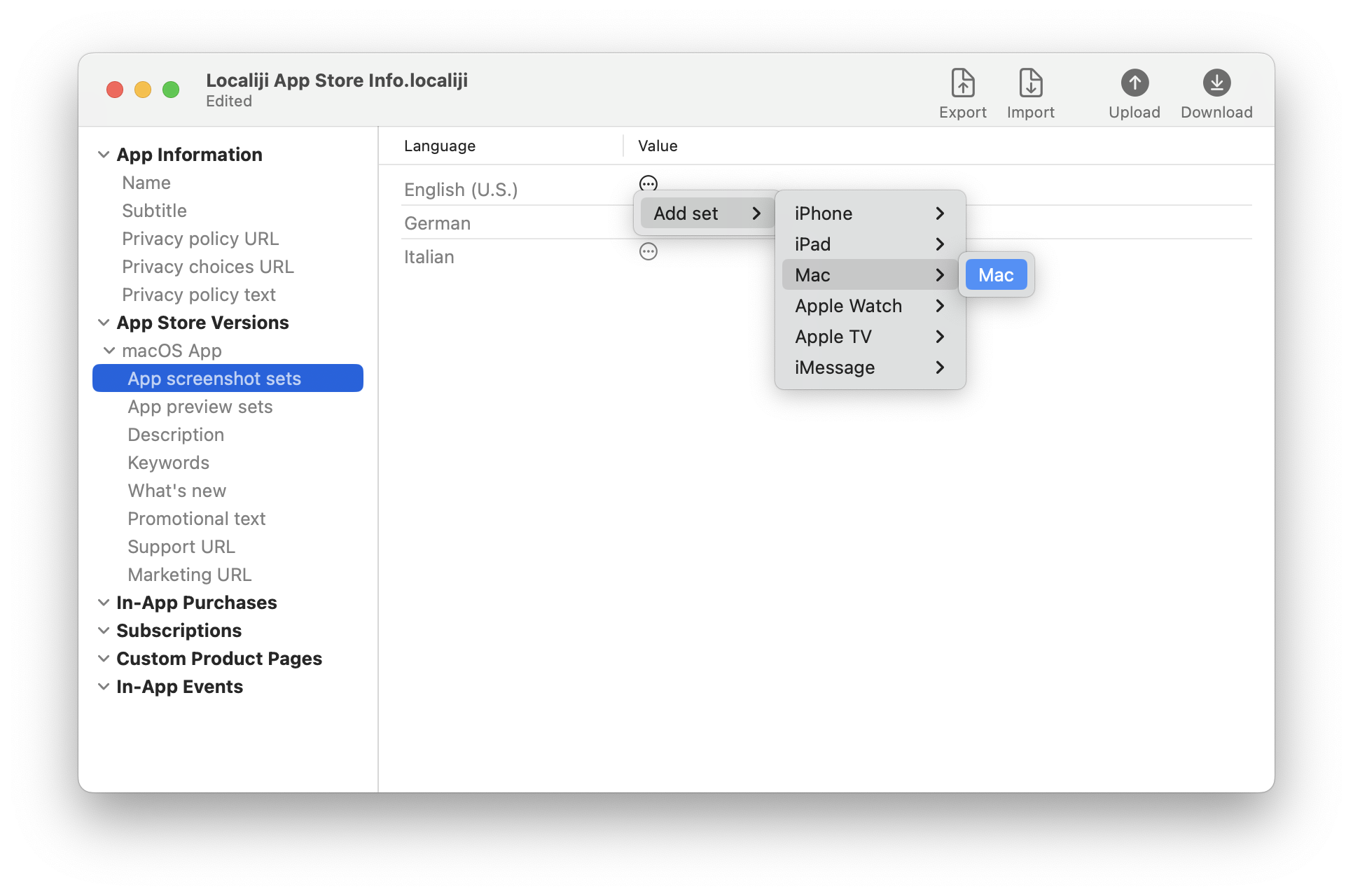1353x896 pixels.
Task: Open the ellipsis menu for Italian
Action: pos(648,251)
